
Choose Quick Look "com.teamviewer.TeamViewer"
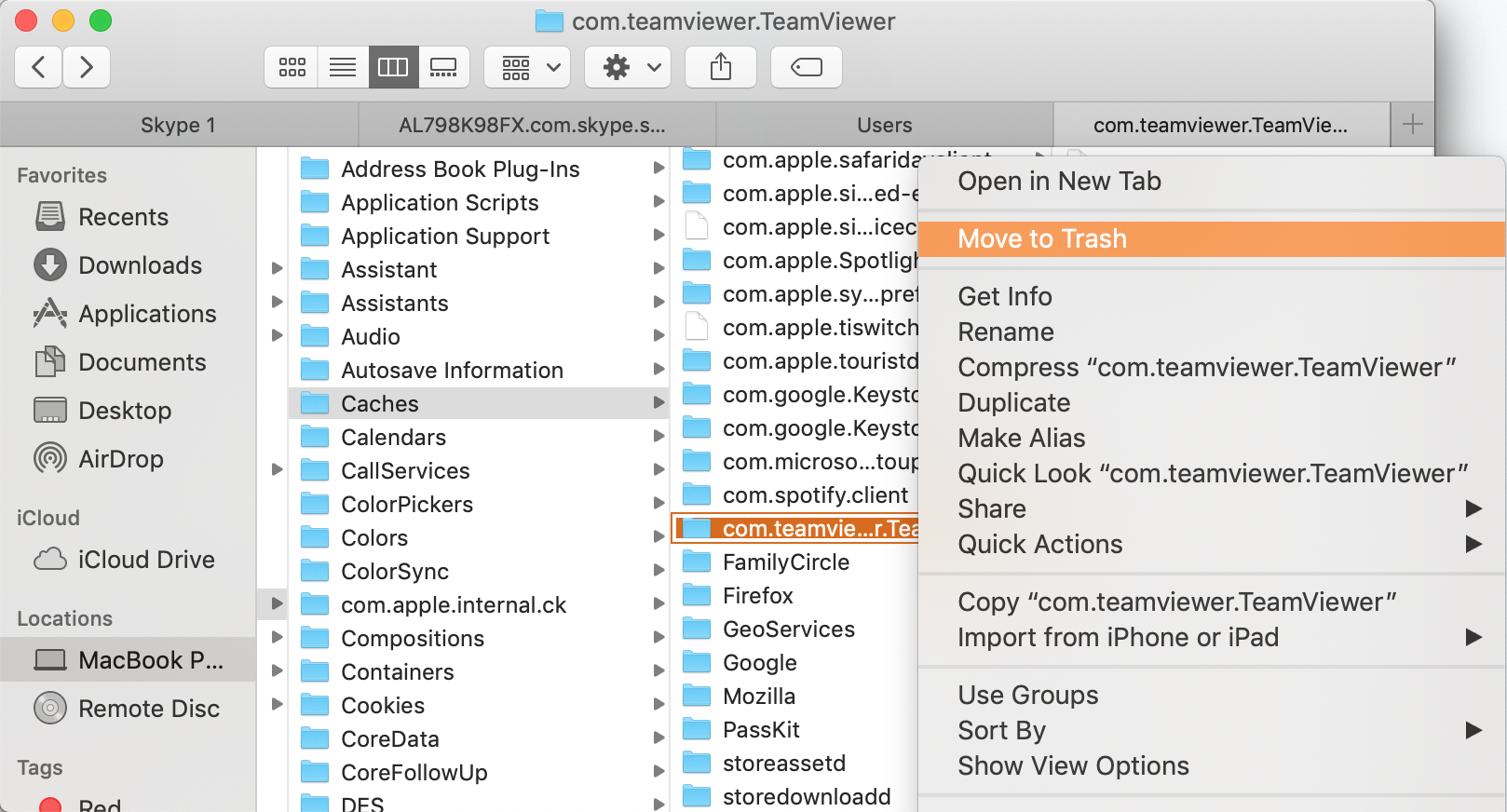click(1212, 474)
